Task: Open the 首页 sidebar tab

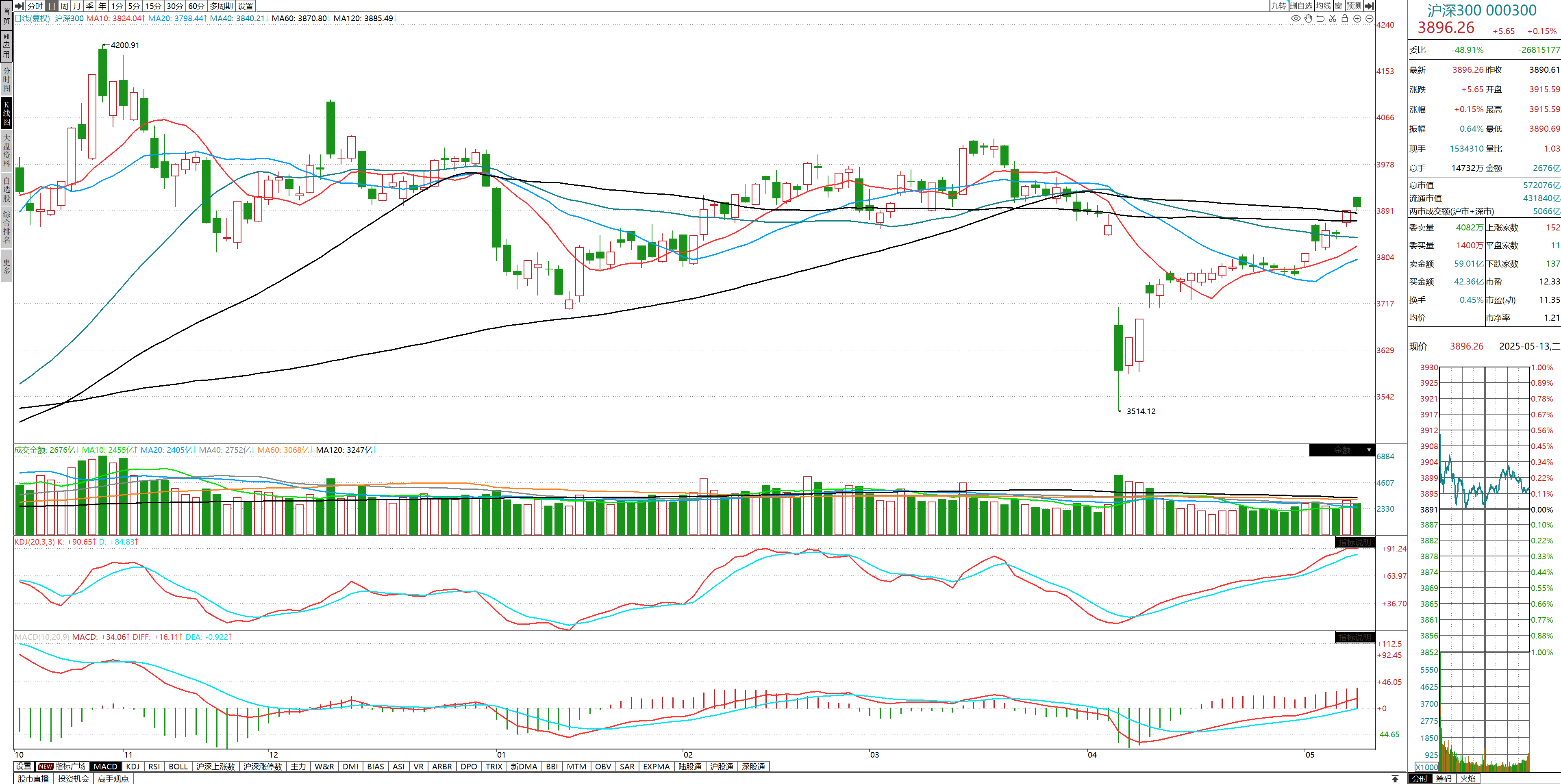Action: tap(7, 16)
